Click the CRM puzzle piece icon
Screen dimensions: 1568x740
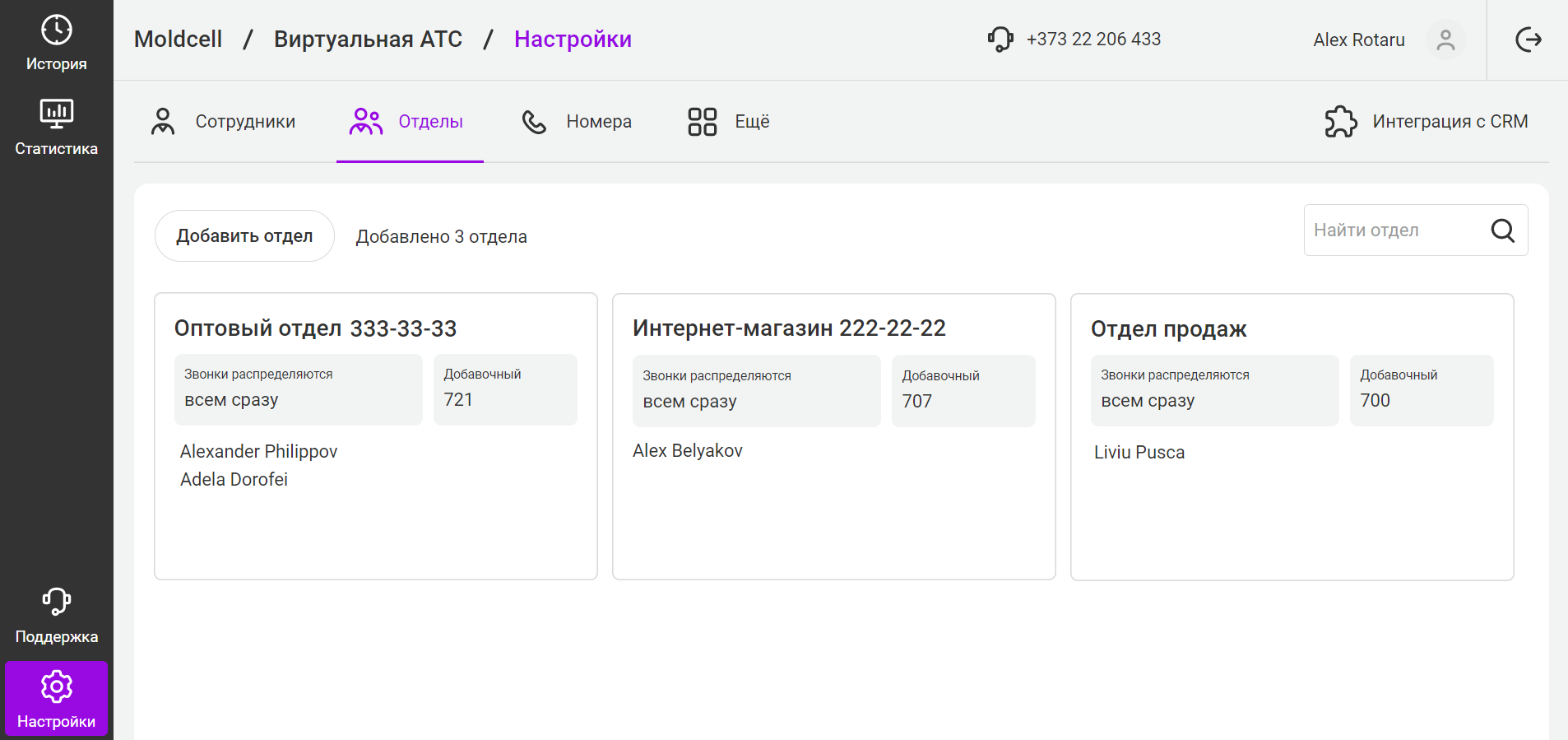point(1341,122)
